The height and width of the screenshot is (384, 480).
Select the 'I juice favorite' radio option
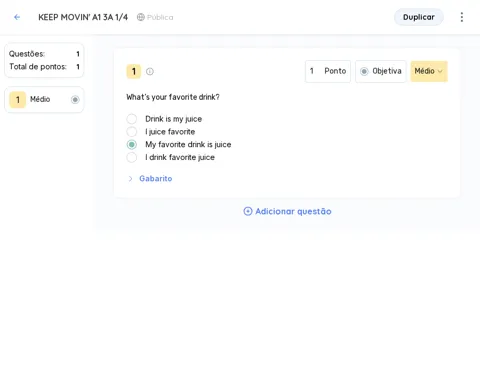pyautogui.click(x=132, y=132)
